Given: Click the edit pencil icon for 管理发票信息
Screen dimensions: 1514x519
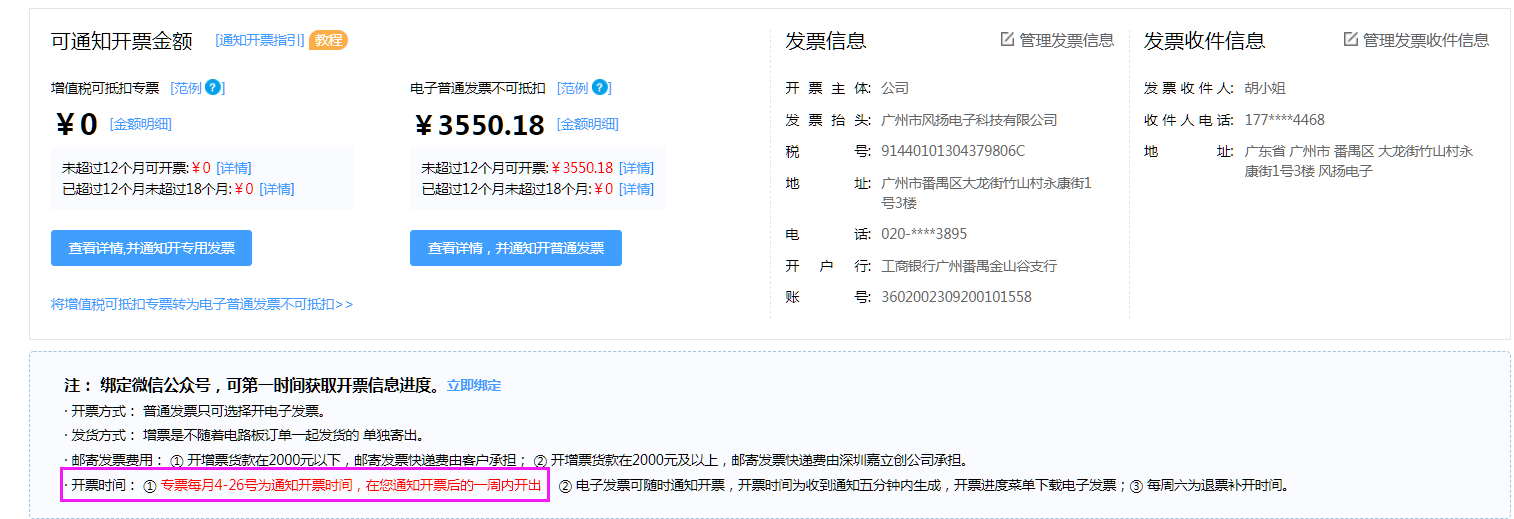Looking at the screenshot, I should (x=1007, y=40).
